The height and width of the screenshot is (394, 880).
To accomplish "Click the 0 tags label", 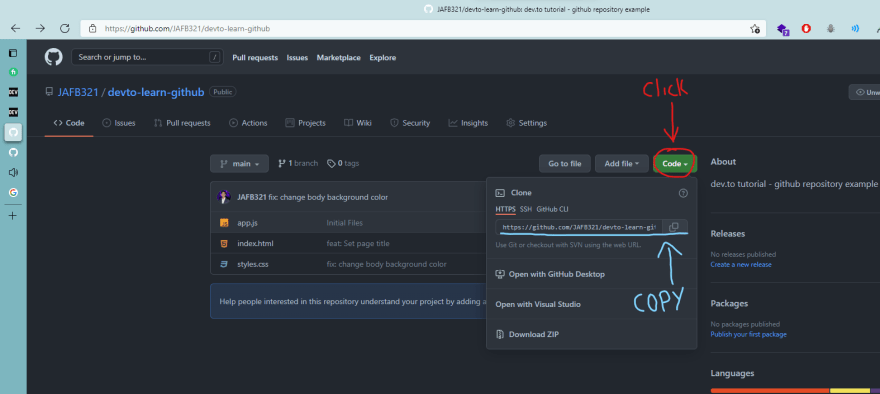I will [343, 163].
